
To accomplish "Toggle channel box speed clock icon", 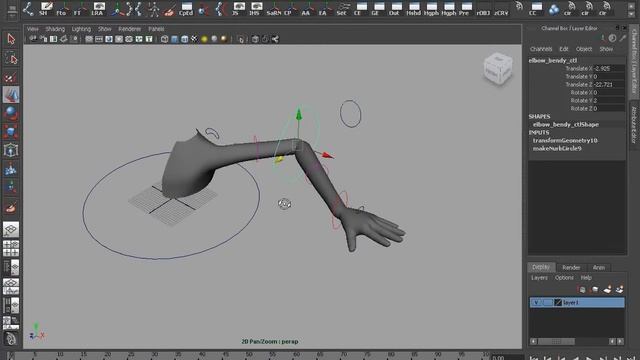I will 612,38.
